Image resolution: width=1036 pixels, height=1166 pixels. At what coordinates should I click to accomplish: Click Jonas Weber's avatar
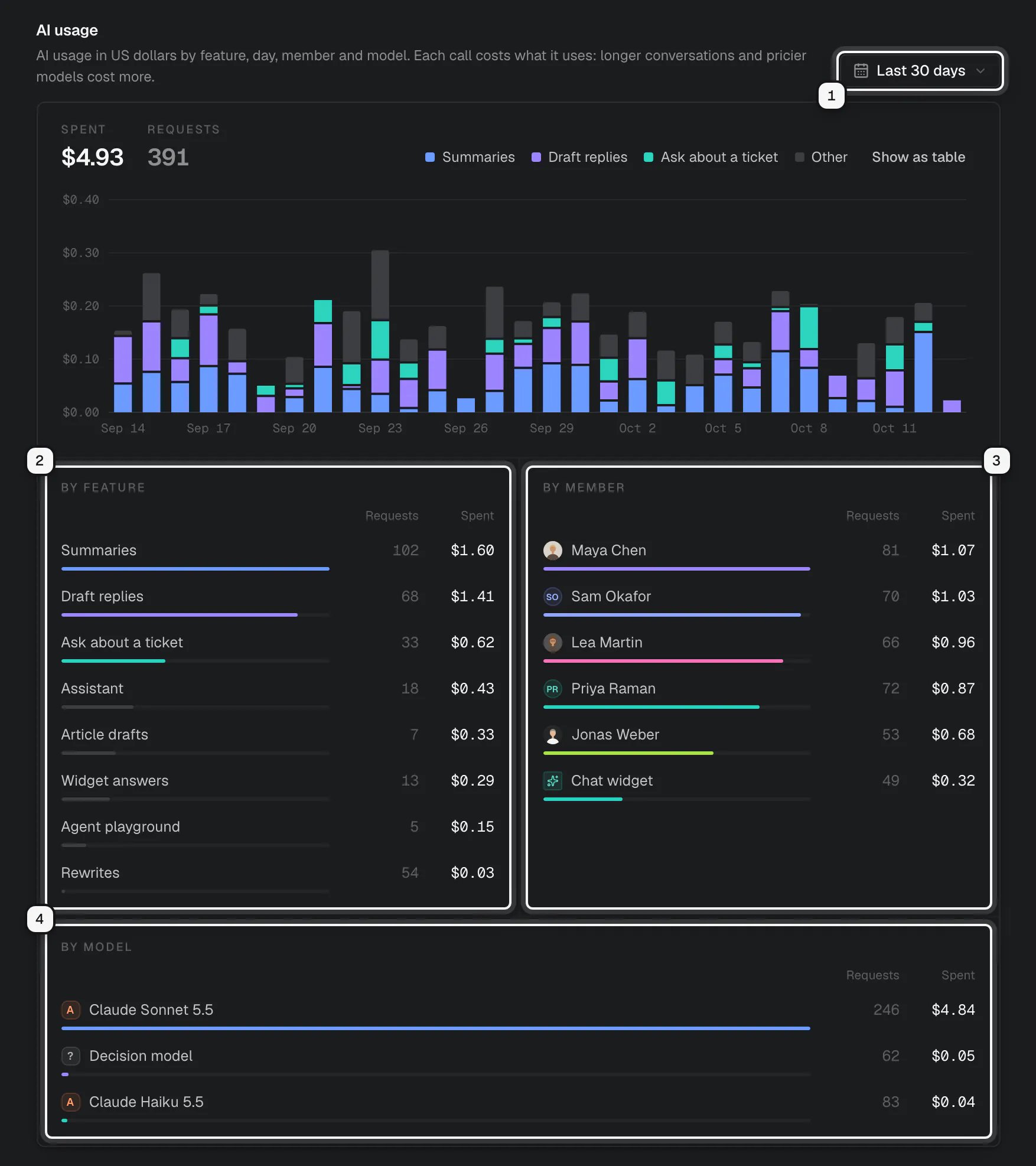[553, 735]
